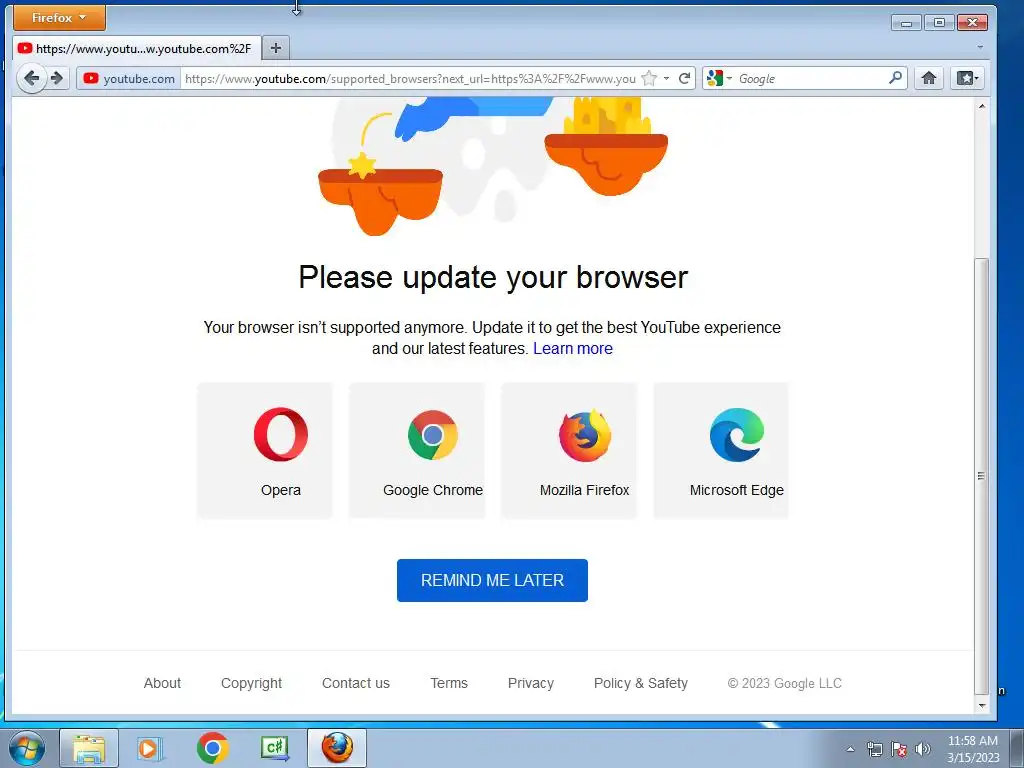
Task: Select the YouTube browser tab
Action: pyautogui.click(x=136, y=48)
